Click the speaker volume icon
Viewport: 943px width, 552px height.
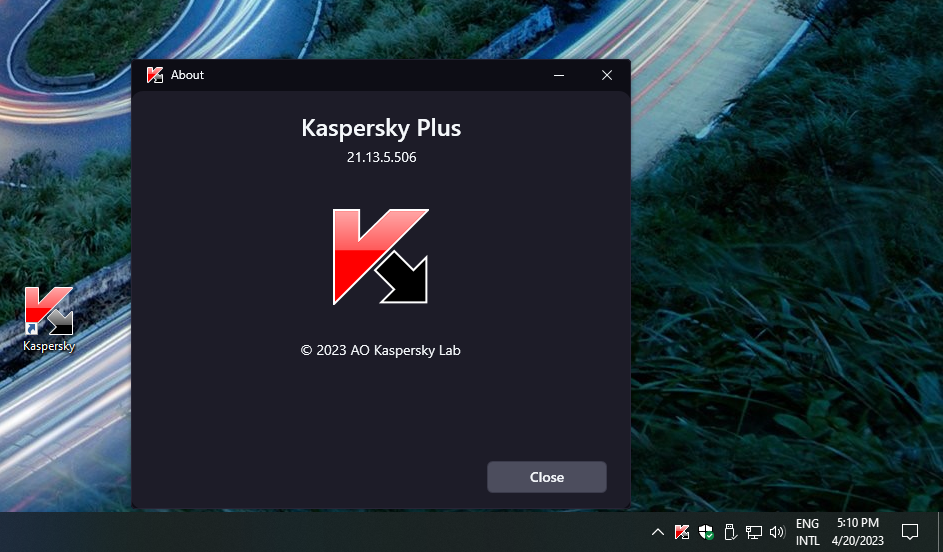pos(777,532)
